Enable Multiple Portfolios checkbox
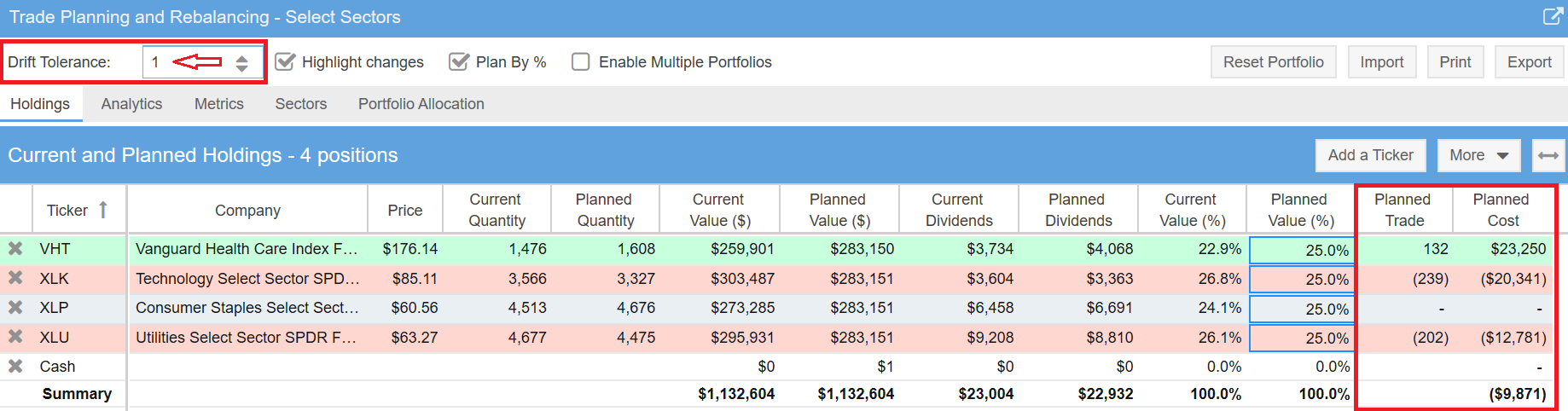 [x=581, y=62]
